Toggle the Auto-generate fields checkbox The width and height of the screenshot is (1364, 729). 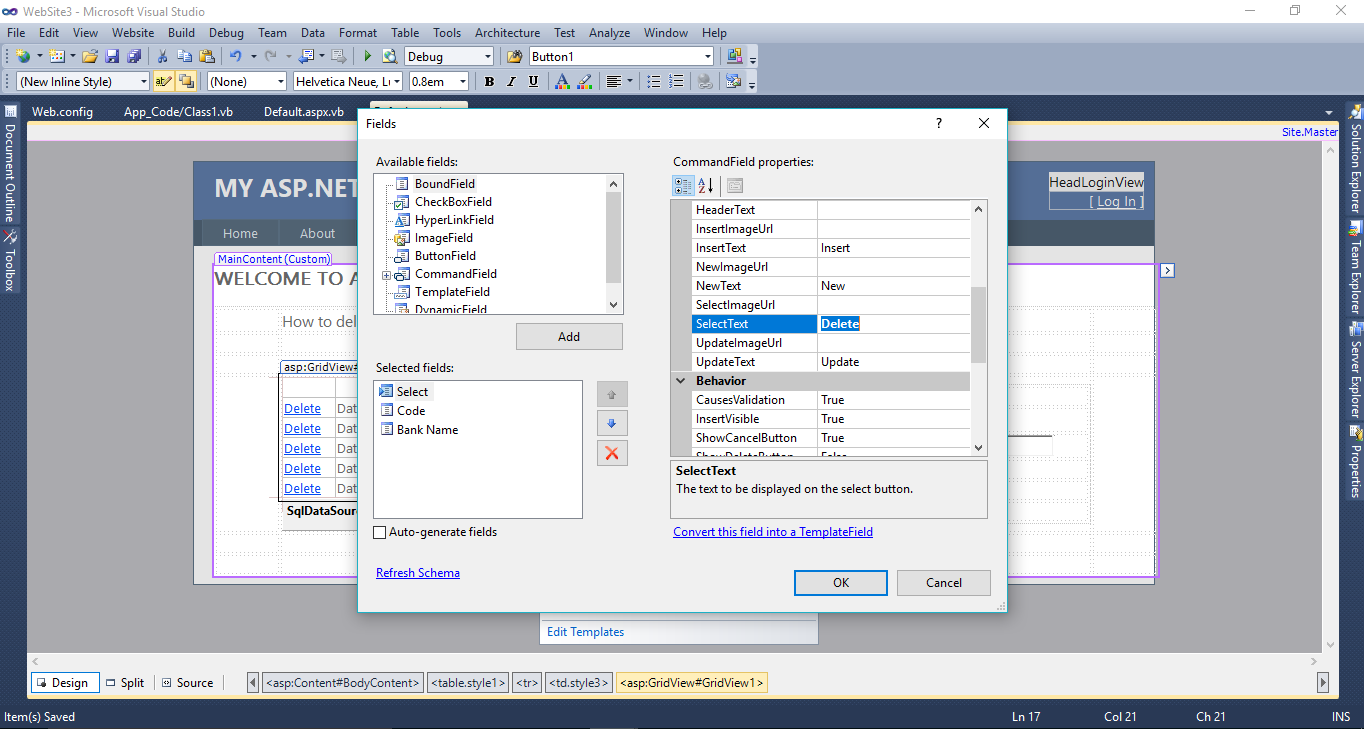tap(379, 532)
